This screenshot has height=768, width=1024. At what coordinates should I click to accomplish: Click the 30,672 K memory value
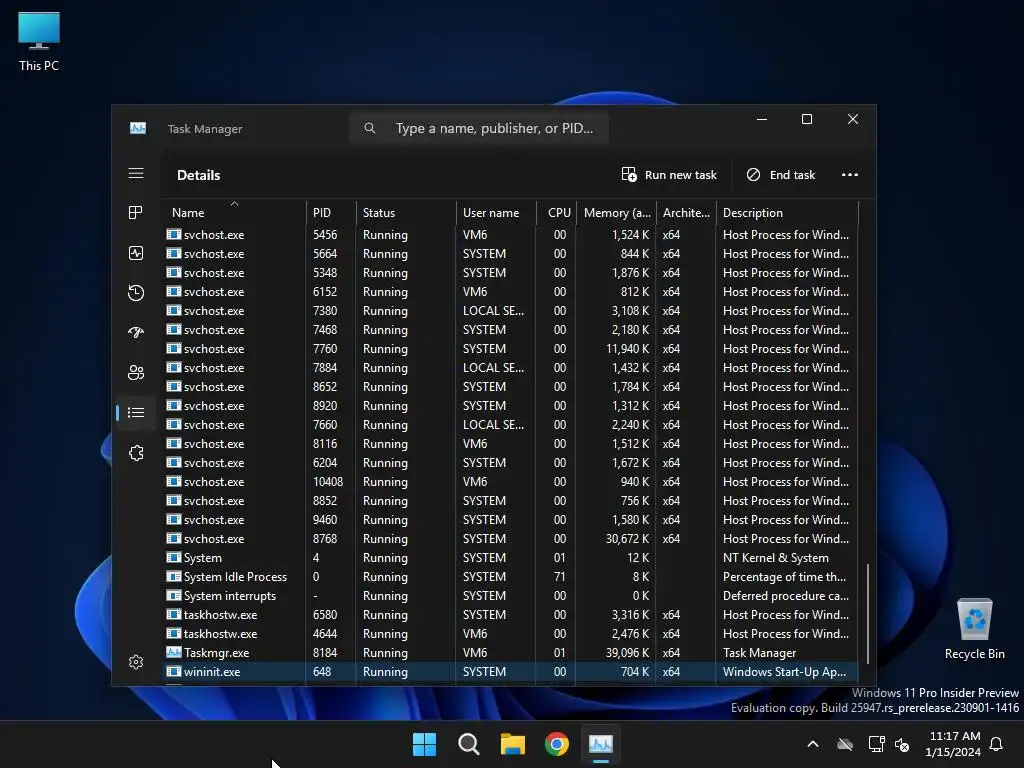pyautogui.click(x=627, y=539)
